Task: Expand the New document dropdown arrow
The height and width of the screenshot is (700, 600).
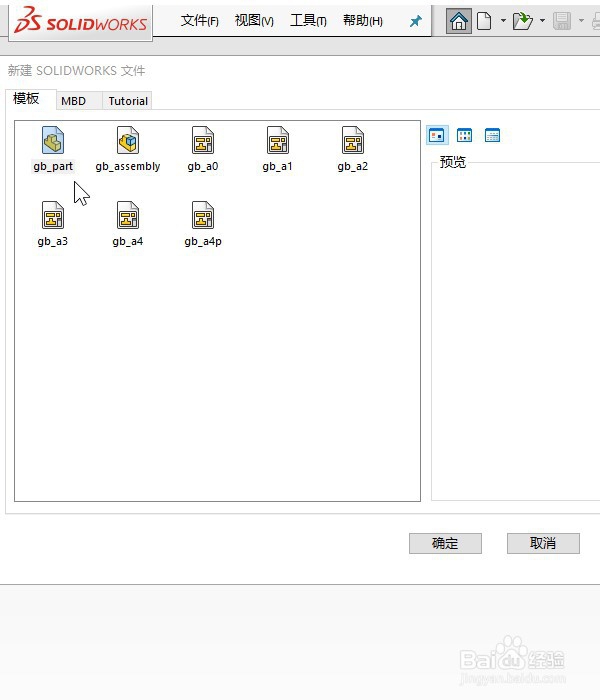Action: tap(503, 21)
